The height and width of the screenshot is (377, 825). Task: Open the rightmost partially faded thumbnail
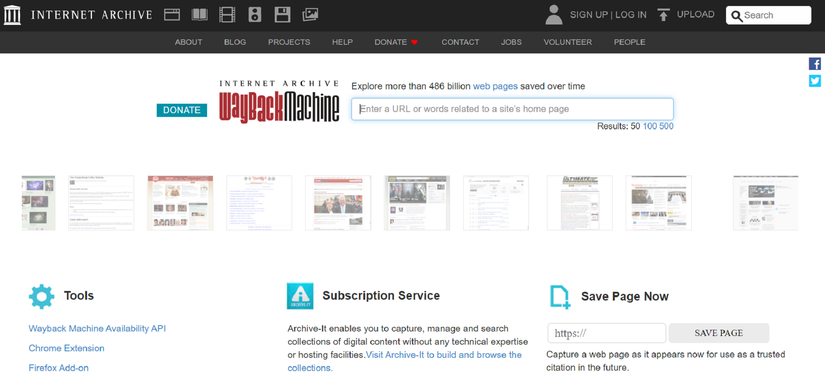tap(766, 203)
